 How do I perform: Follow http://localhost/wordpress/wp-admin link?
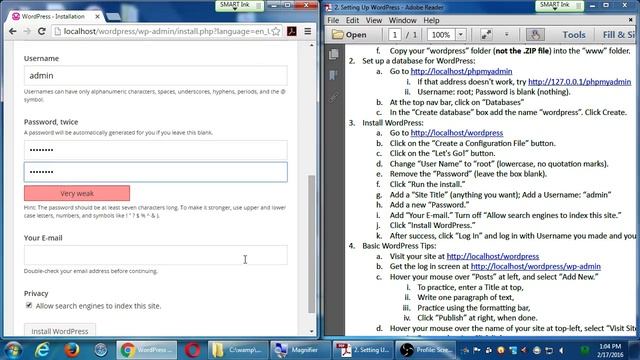(x=536, y=267)
